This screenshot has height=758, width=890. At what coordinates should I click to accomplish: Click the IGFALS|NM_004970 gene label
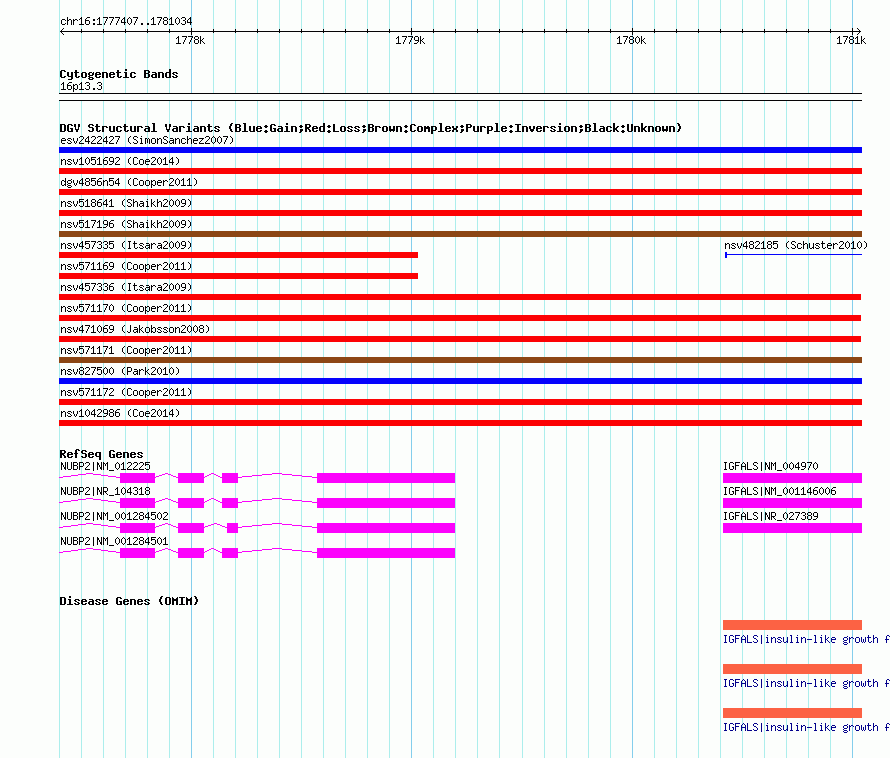tap(770, 466)
